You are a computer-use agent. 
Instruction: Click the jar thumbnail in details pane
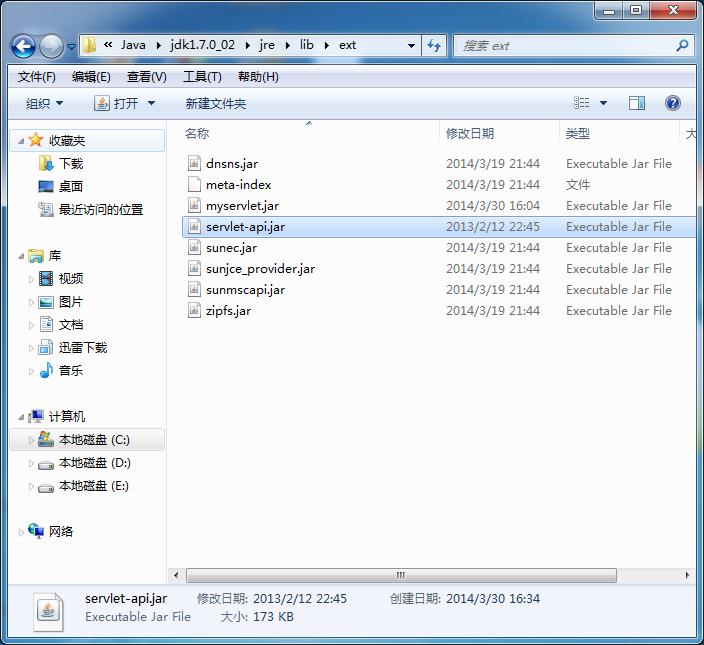tap(48, 611)
